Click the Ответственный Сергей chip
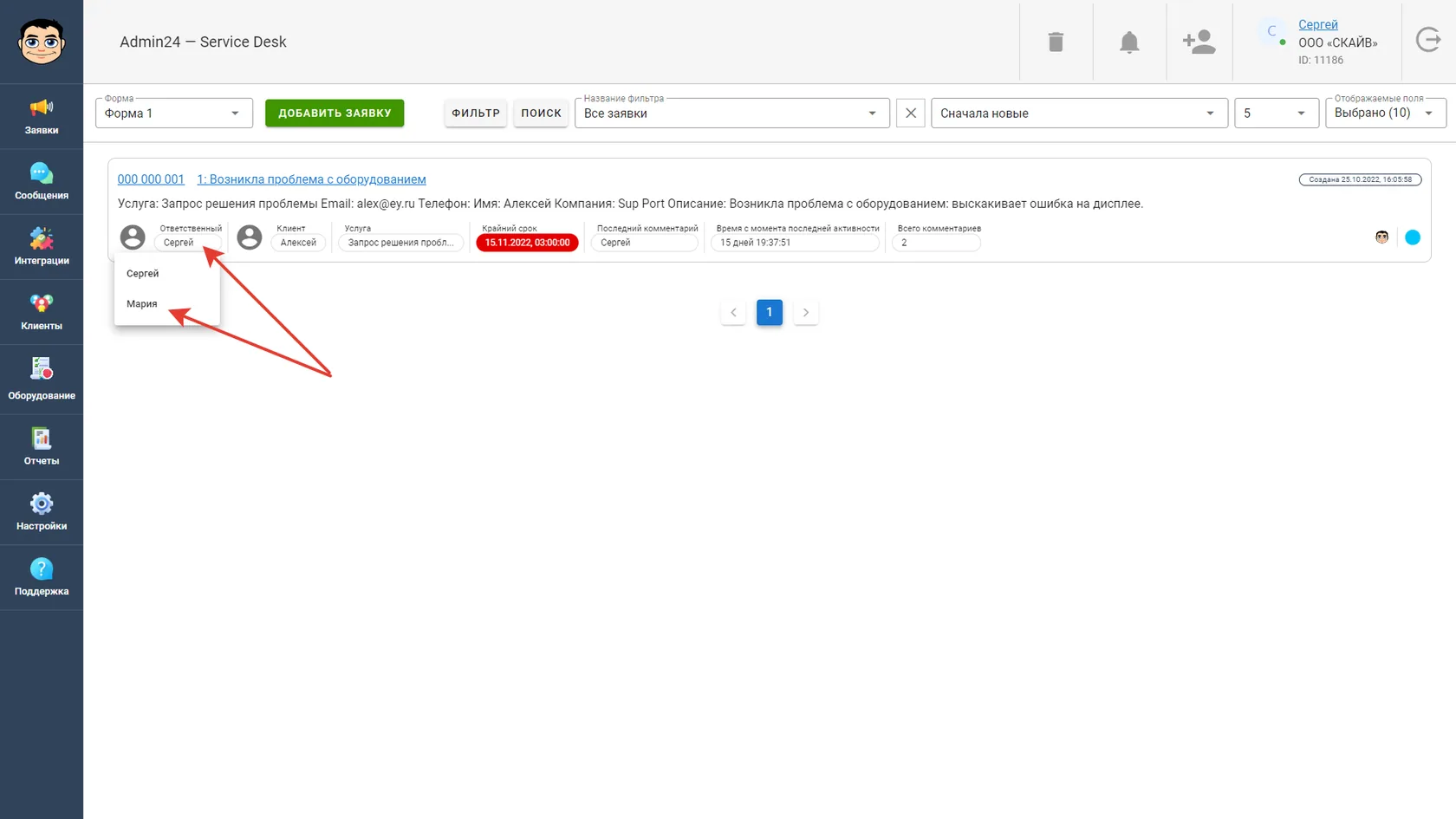 pyautogui.click(x=188, y=243)
